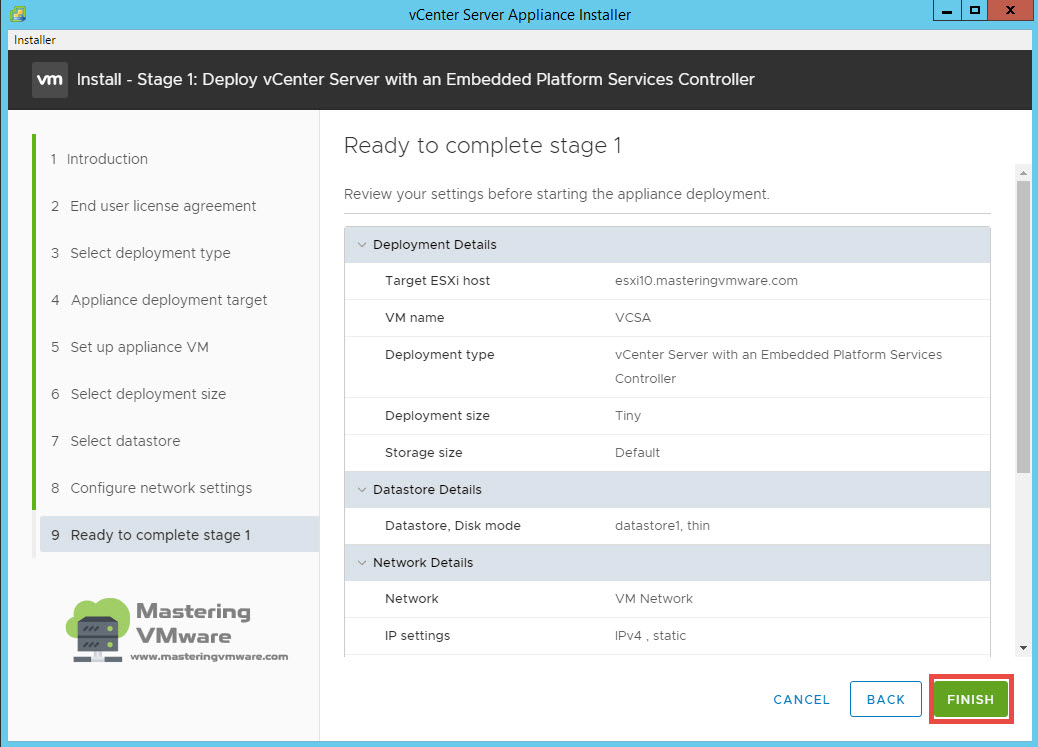The image size is (1038, 747).
Task: Click the vm logo icon in header
Action: click(x=50, y=79)
